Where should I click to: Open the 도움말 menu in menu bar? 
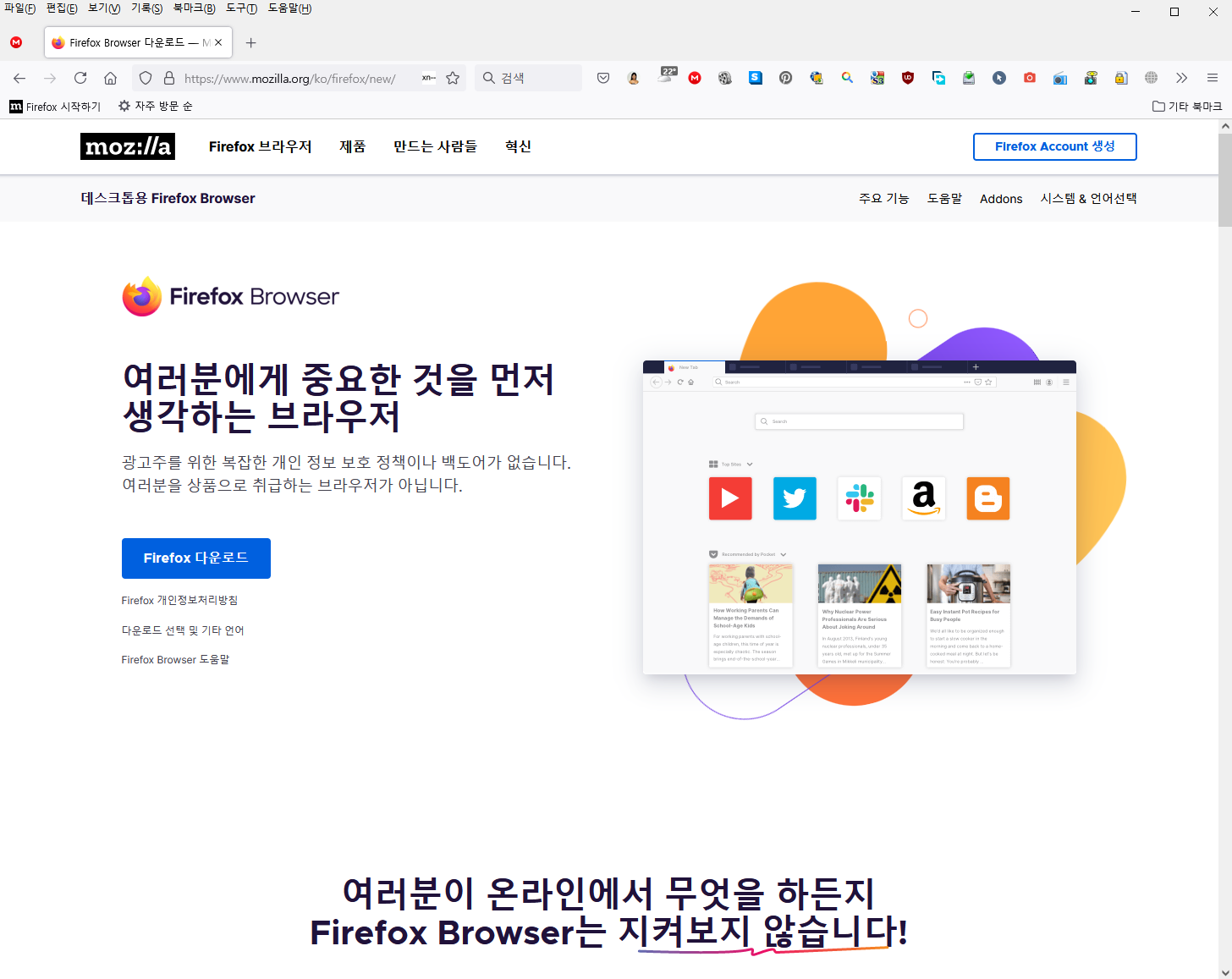click(x=290, y=8)
